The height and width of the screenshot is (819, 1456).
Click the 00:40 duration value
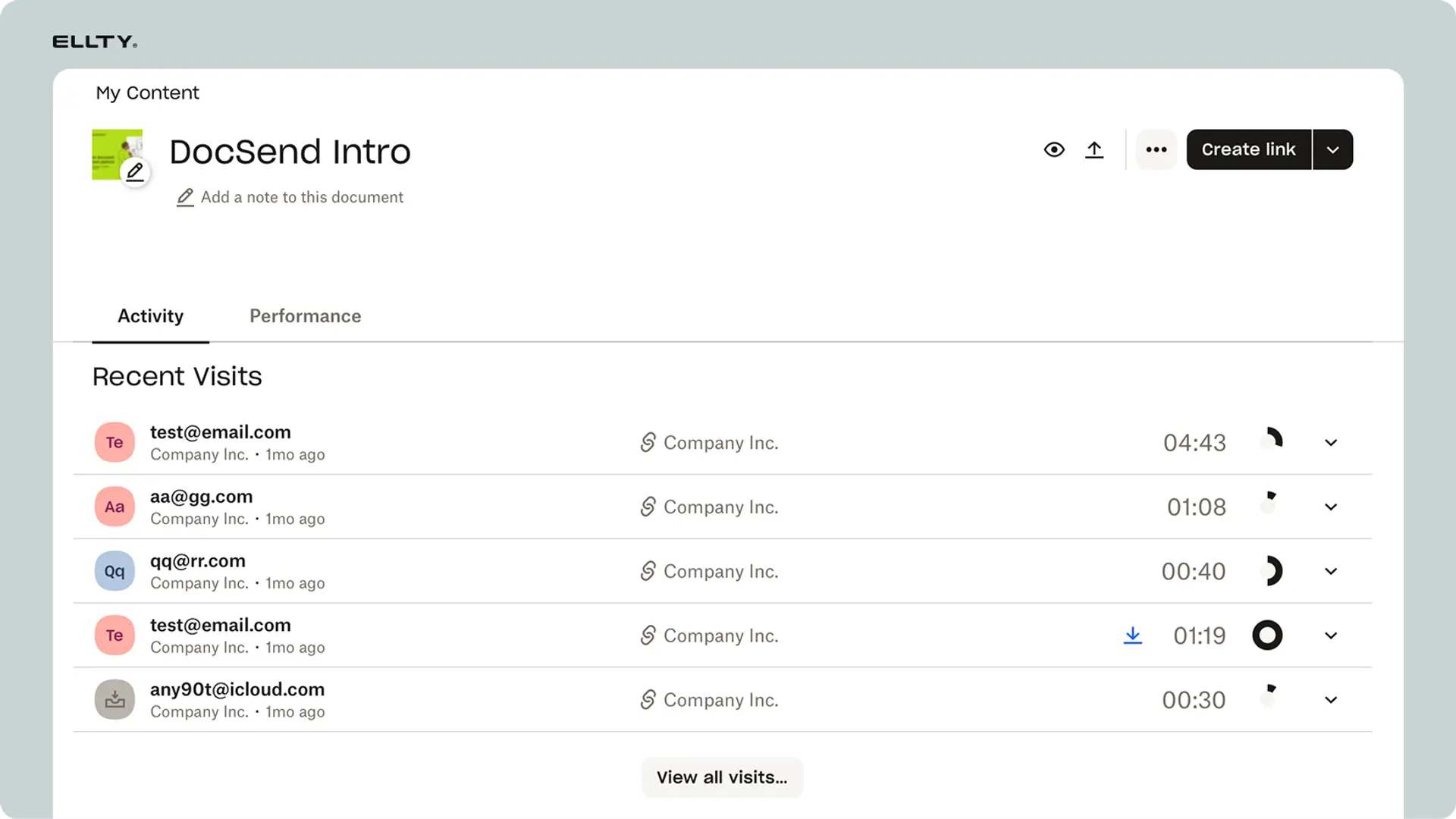pos(1194,572)
